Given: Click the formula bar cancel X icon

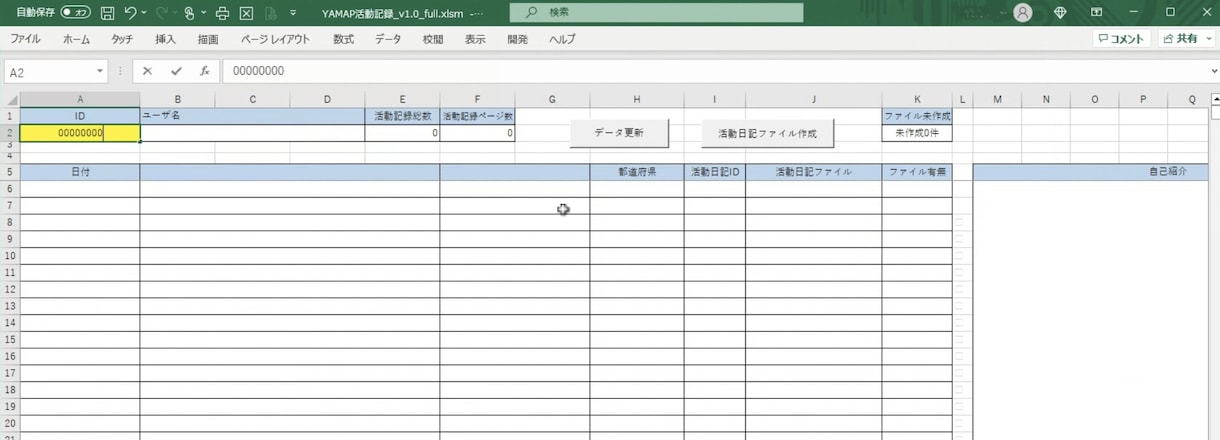Looking at the screenshot, I should coord(148,71).
